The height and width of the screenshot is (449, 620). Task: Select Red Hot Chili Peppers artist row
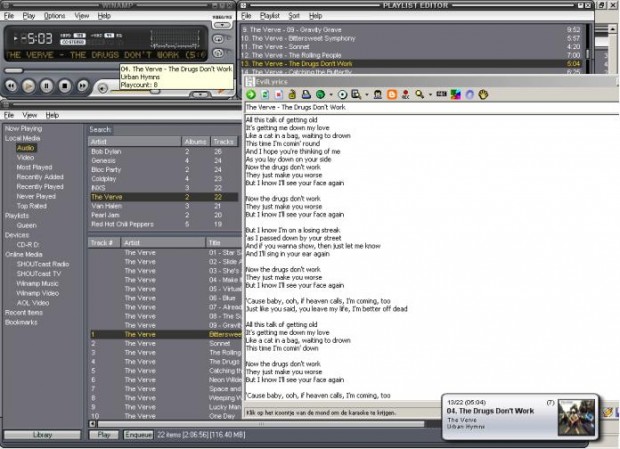click(x=164, y=224)
